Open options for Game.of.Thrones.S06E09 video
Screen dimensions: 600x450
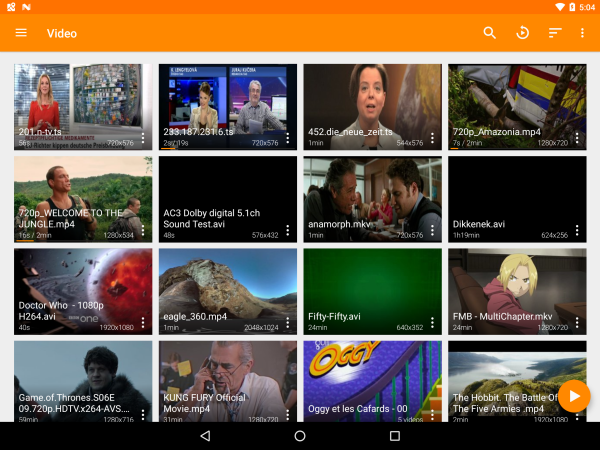[x=143, y=414]
